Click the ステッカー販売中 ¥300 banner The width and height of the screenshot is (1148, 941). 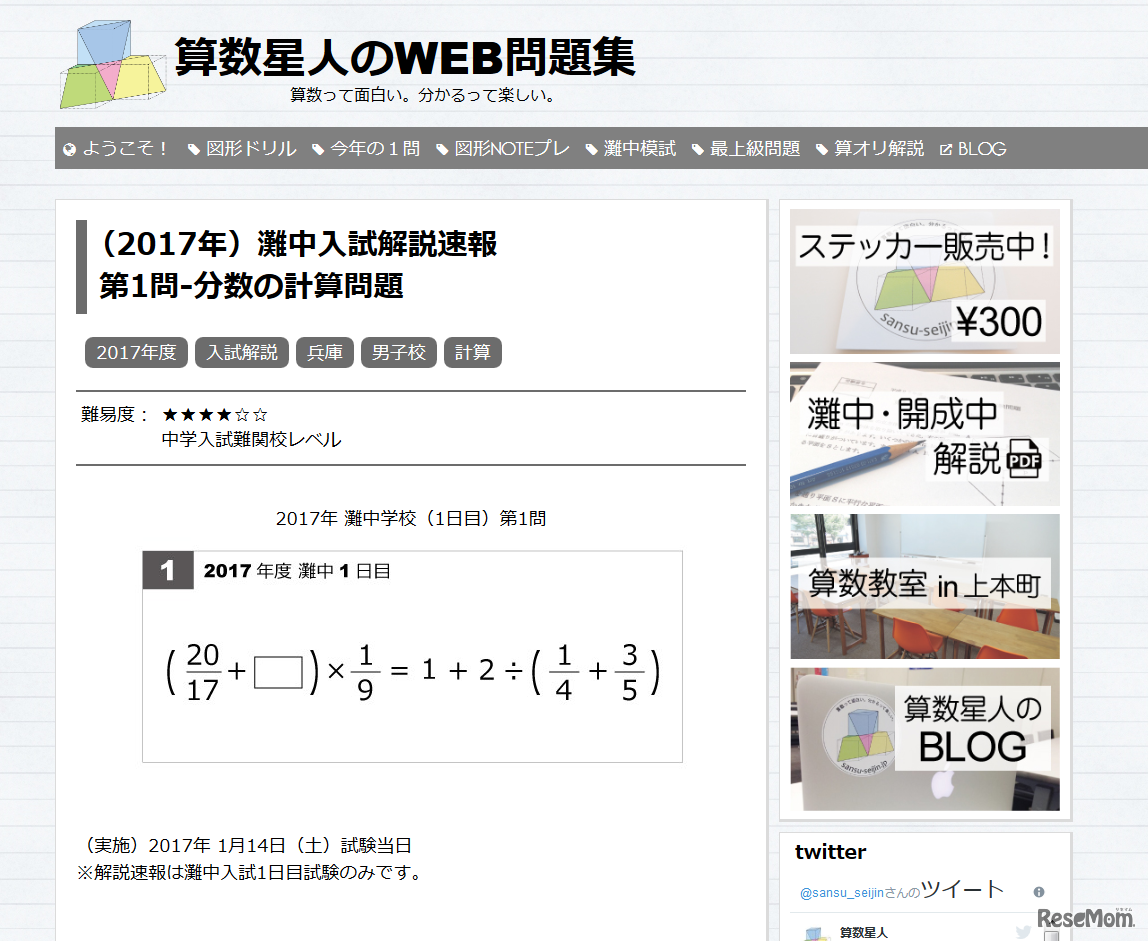[x=924, y=281]
